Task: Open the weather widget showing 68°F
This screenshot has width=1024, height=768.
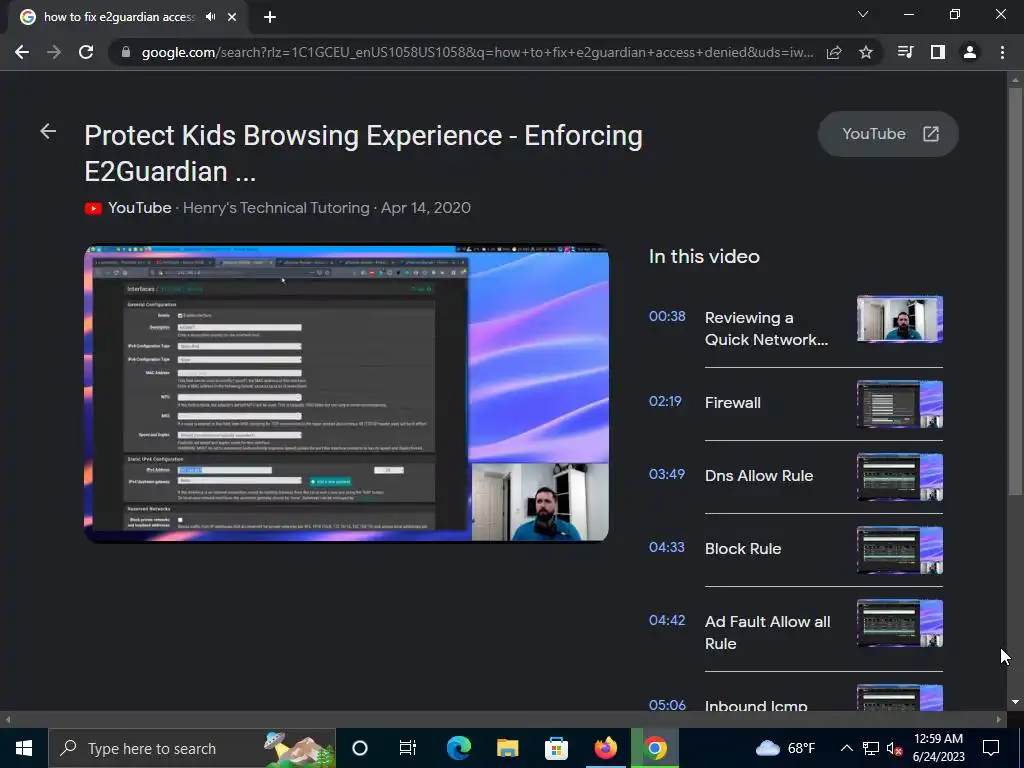Action: [786, 748]
